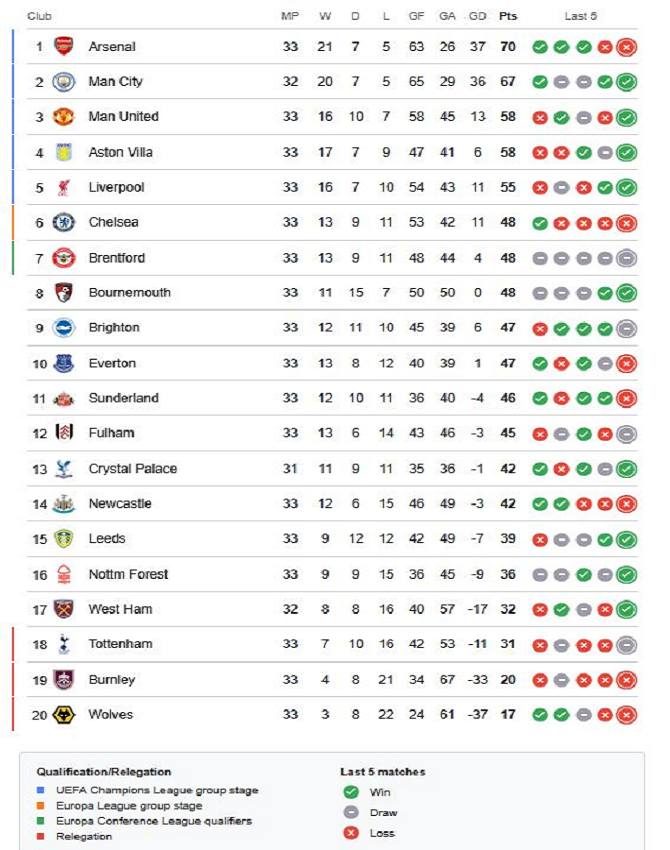
Task: Click the Crystal Palace crest icon
Action: [x=63, y=469]
